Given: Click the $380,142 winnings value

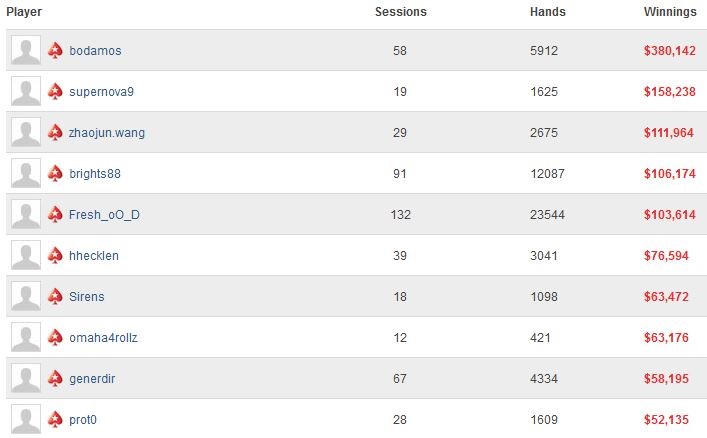Looking at the screenshot, I should tap(670, 51).
